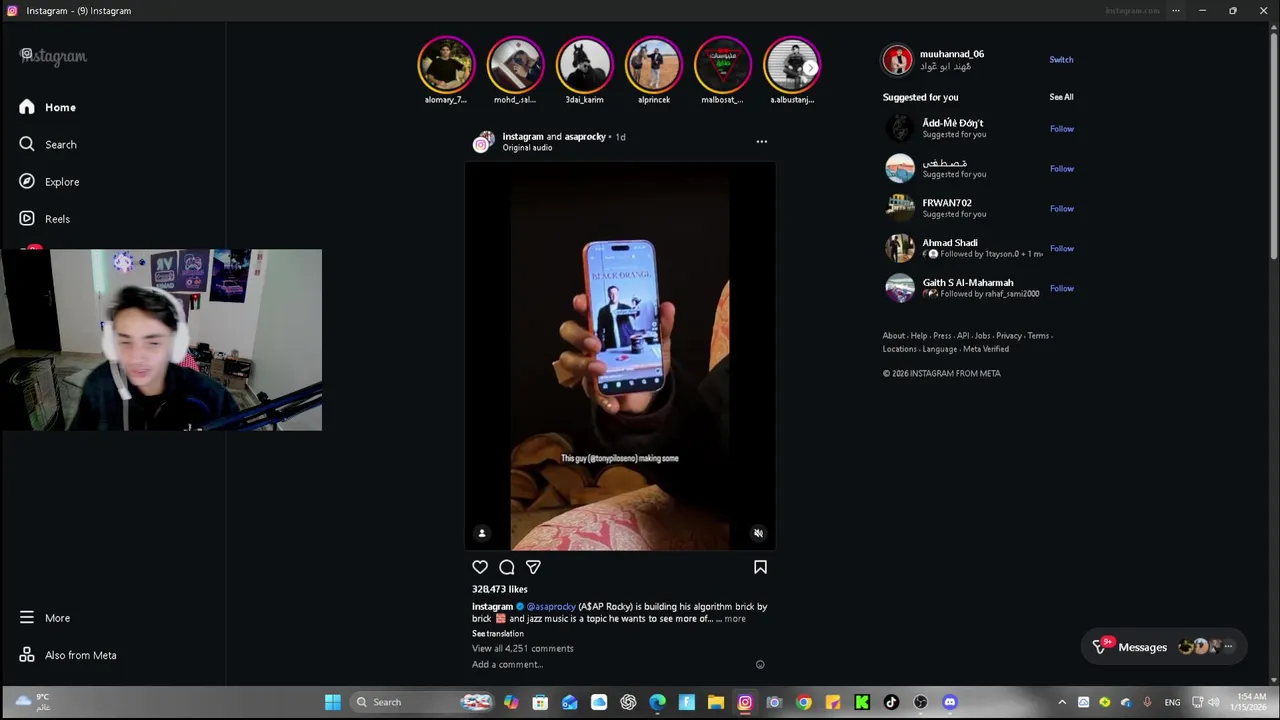Show tagged people on the video
The image size is (1280, 720).
click(481, 533)
